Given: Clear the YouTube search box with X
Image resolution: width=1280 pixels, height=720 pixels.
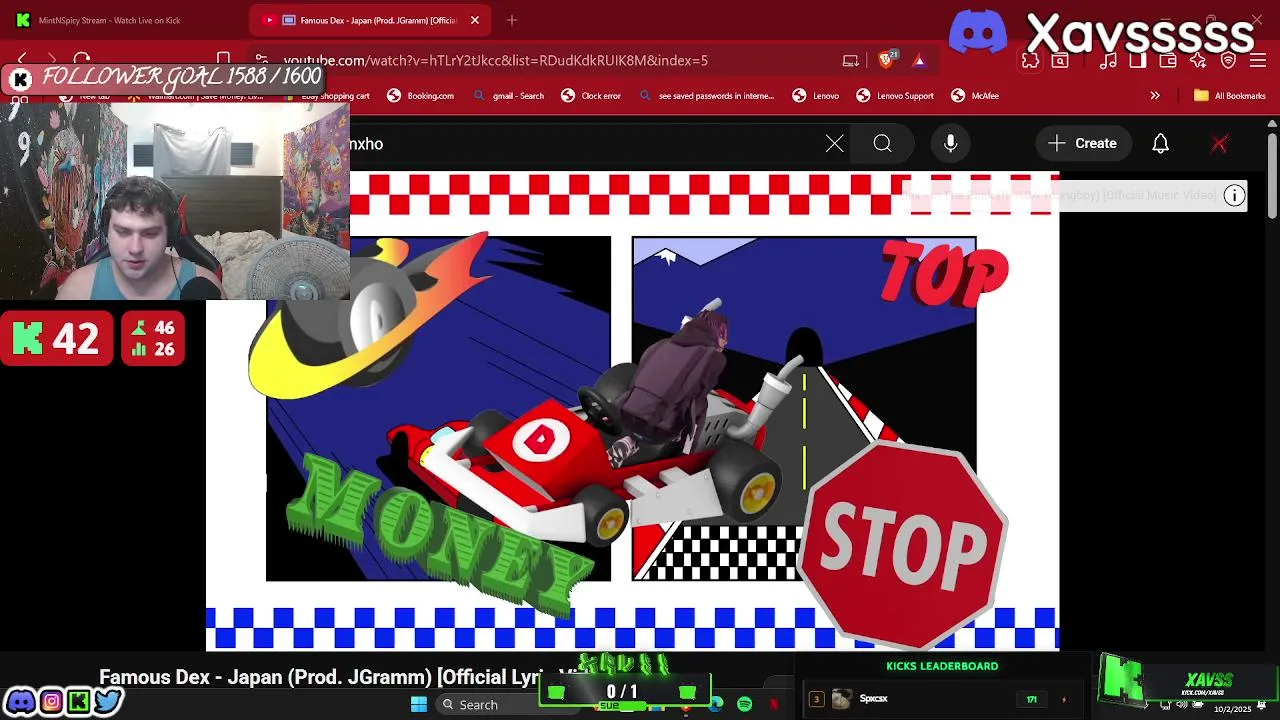Looking at the screenshot, I should point(835,144).
